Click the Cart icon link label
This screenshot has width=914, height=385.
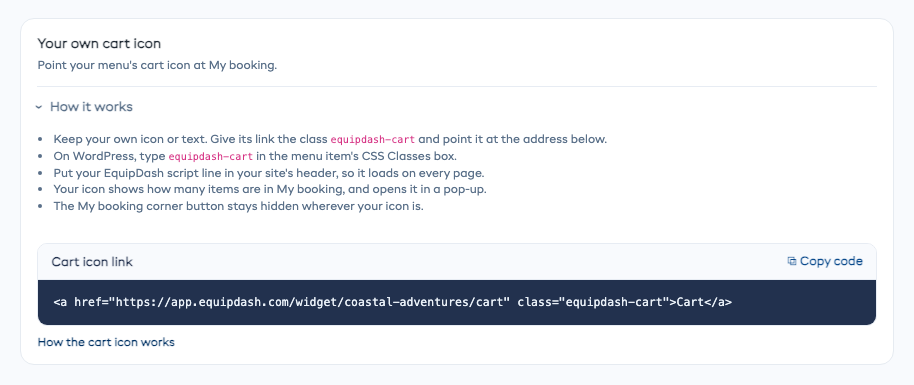click(92, 262)
